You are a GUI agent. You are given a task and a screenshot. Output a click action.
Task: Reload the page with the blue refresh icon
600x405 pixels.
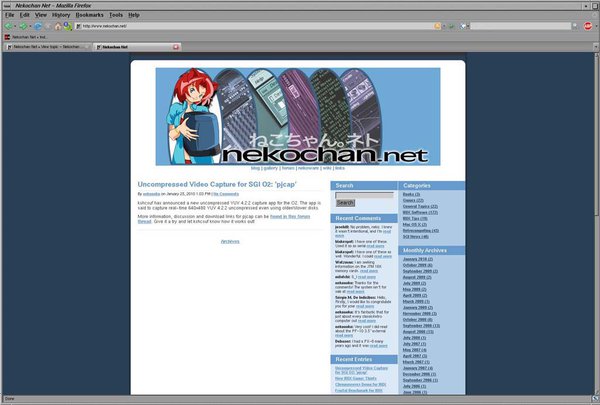tap(38, 26)
